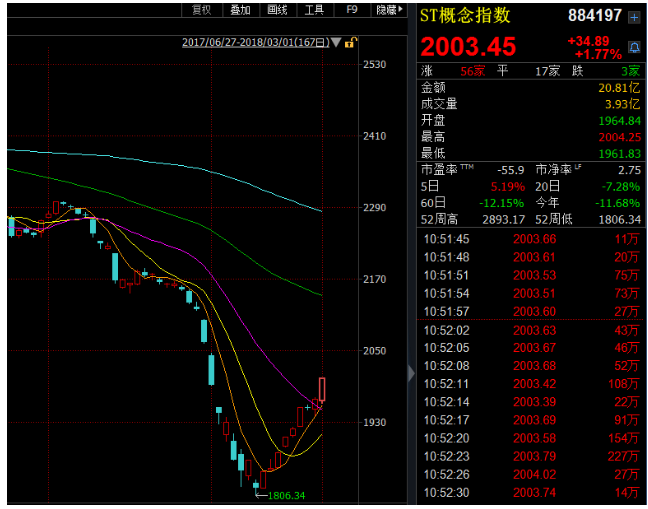This screenshot has height=509, width=648.
Task: Click the date range 2017/06/27-2018/03/01 link
Action: [x=256, y=42]
